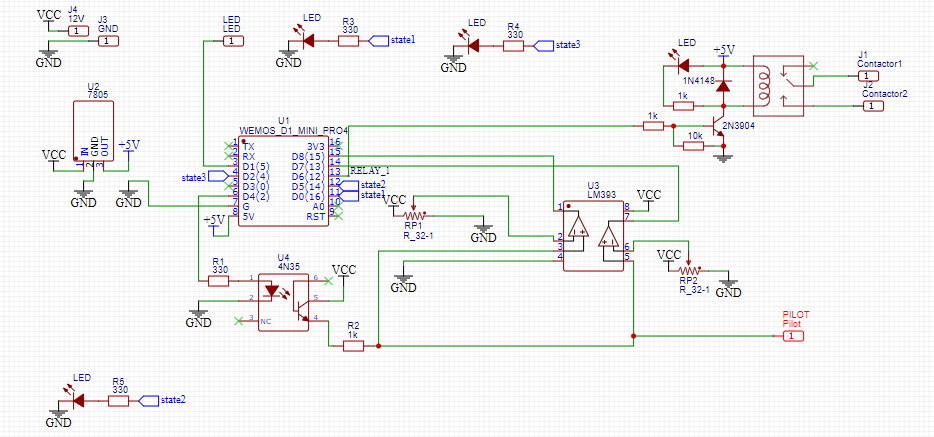The image size is (934, 437).
Task: Select the GND symbol below the 7805
Action: 83,197
